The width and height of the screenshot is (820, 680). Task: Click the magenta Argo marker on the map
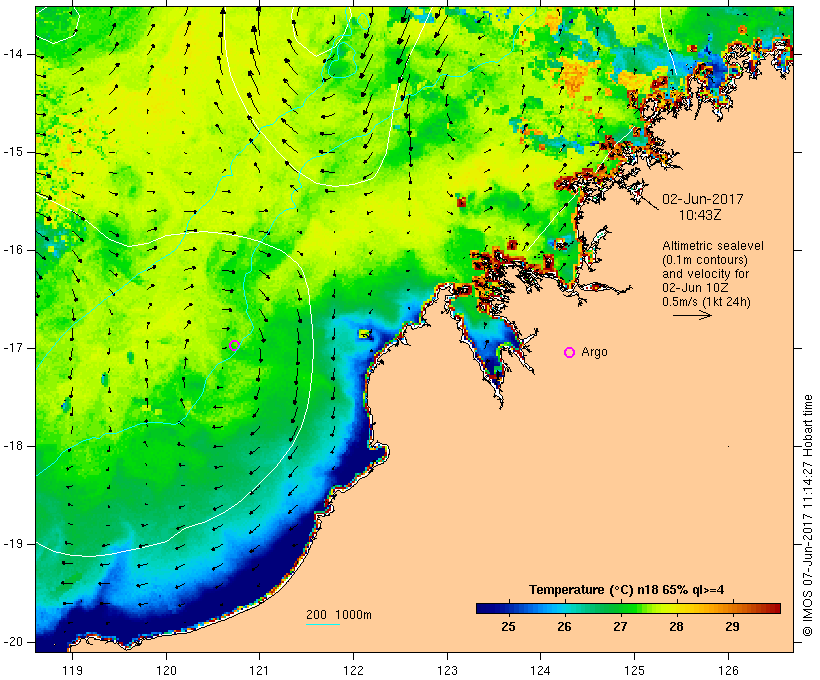234,345
